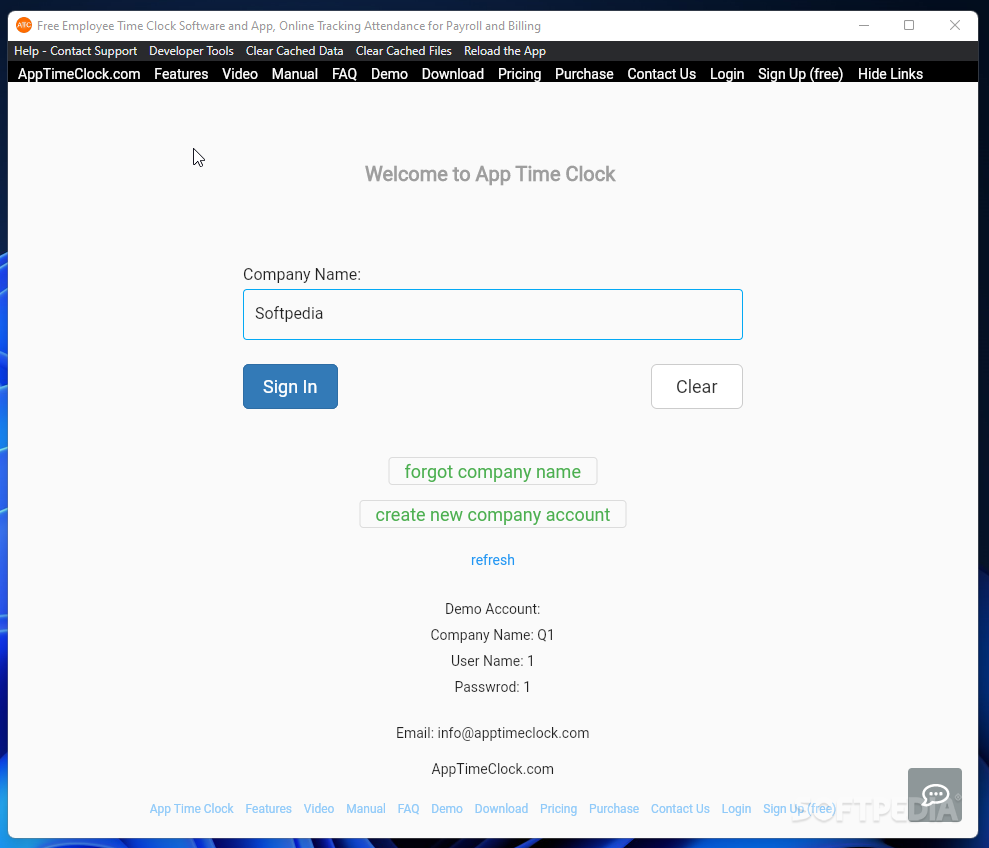Open Sign Up (free) footer link
The height and width of the screenshot is (848, 989).
tap(799, 809)
